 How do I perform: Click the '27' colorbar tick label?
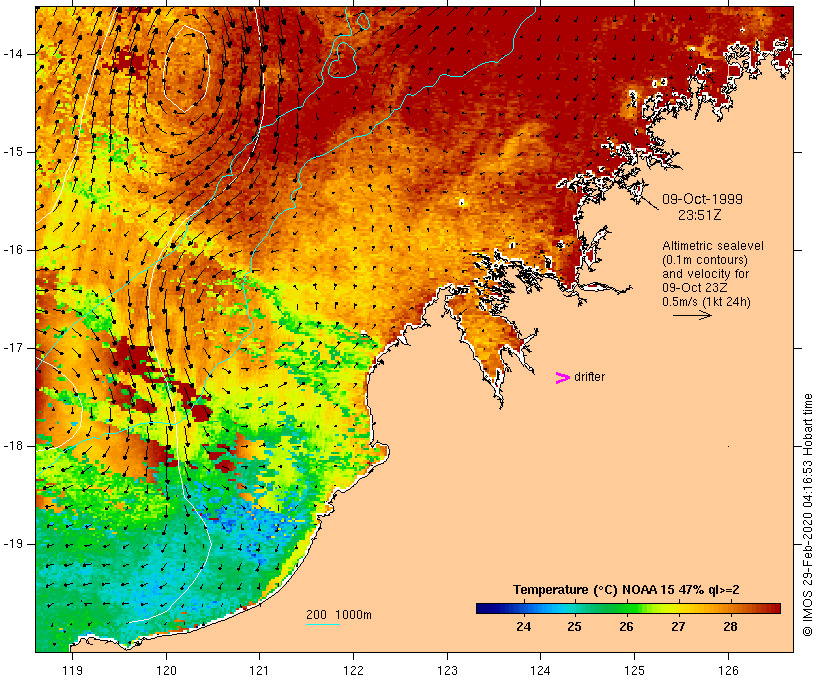[x=678, y=627]
